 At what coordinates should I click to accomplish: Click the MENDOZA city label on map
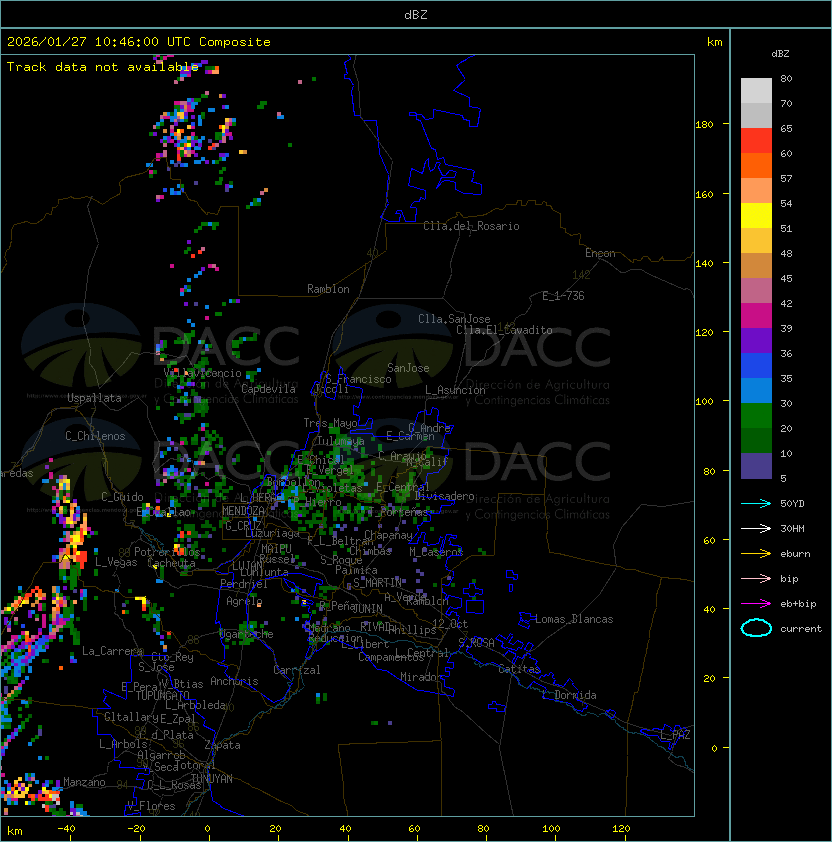(244, 511)
